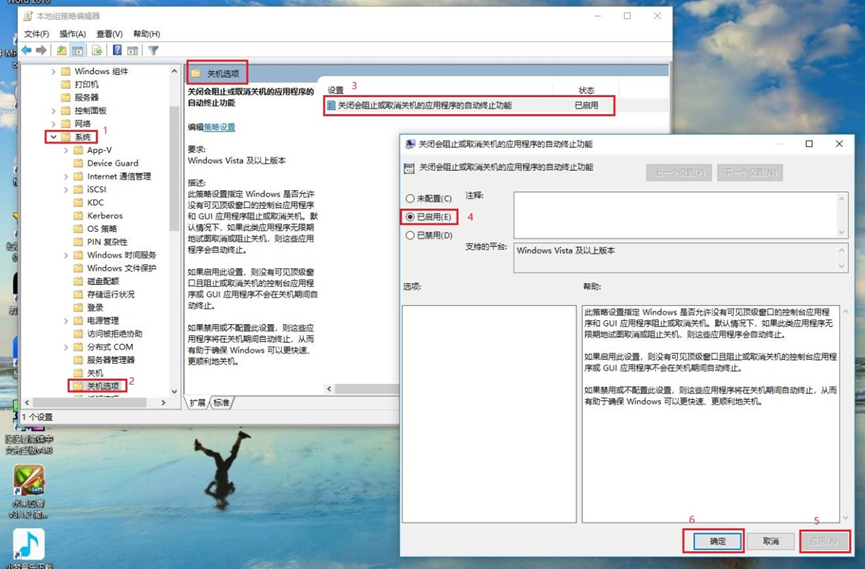Select the Windows 文件保护 tree item

(121, 268)
